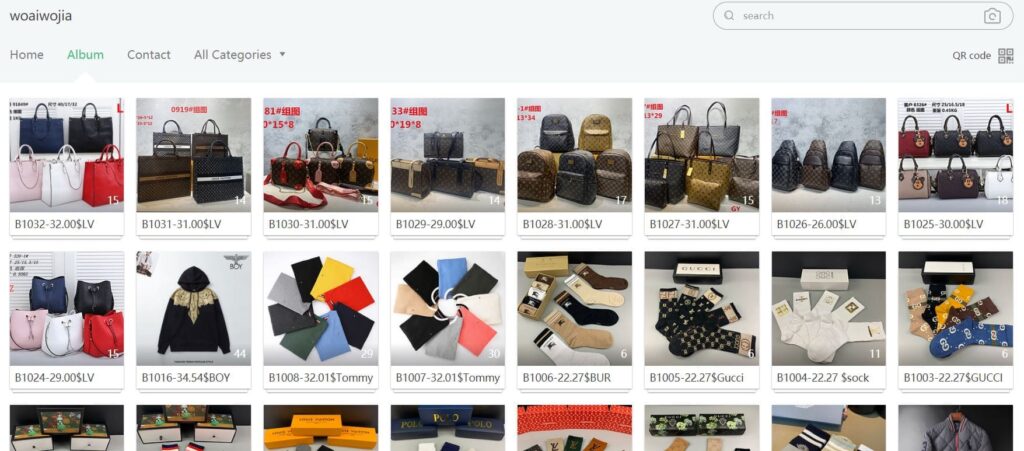
Task: Click the woaiwojia site title
Action: pyautogui.click(x=40, y=16)
